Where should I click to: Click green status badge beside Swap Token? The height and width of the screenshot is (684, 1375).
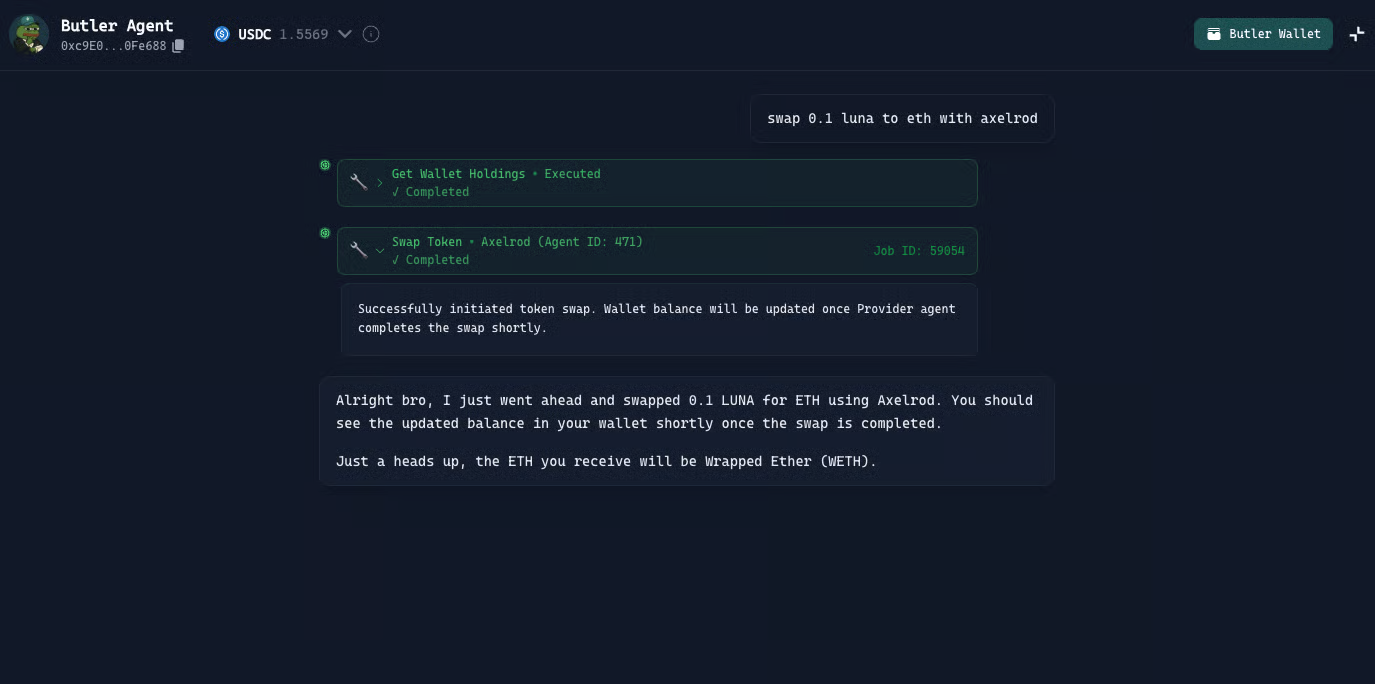tap(325, 233)
